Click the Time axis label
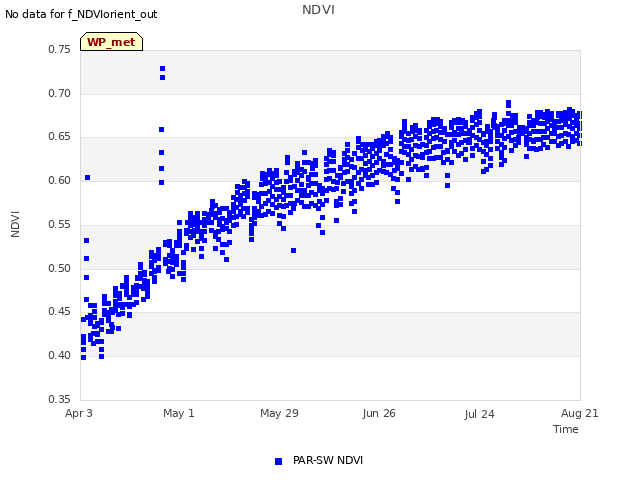Screen dimensions: 640x480 (566, 429)
